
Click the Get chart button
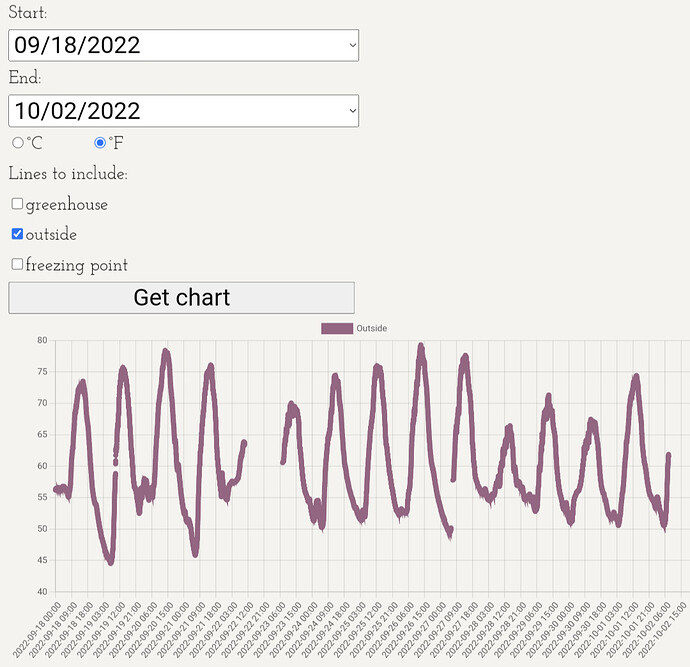[x=181, y=298]
